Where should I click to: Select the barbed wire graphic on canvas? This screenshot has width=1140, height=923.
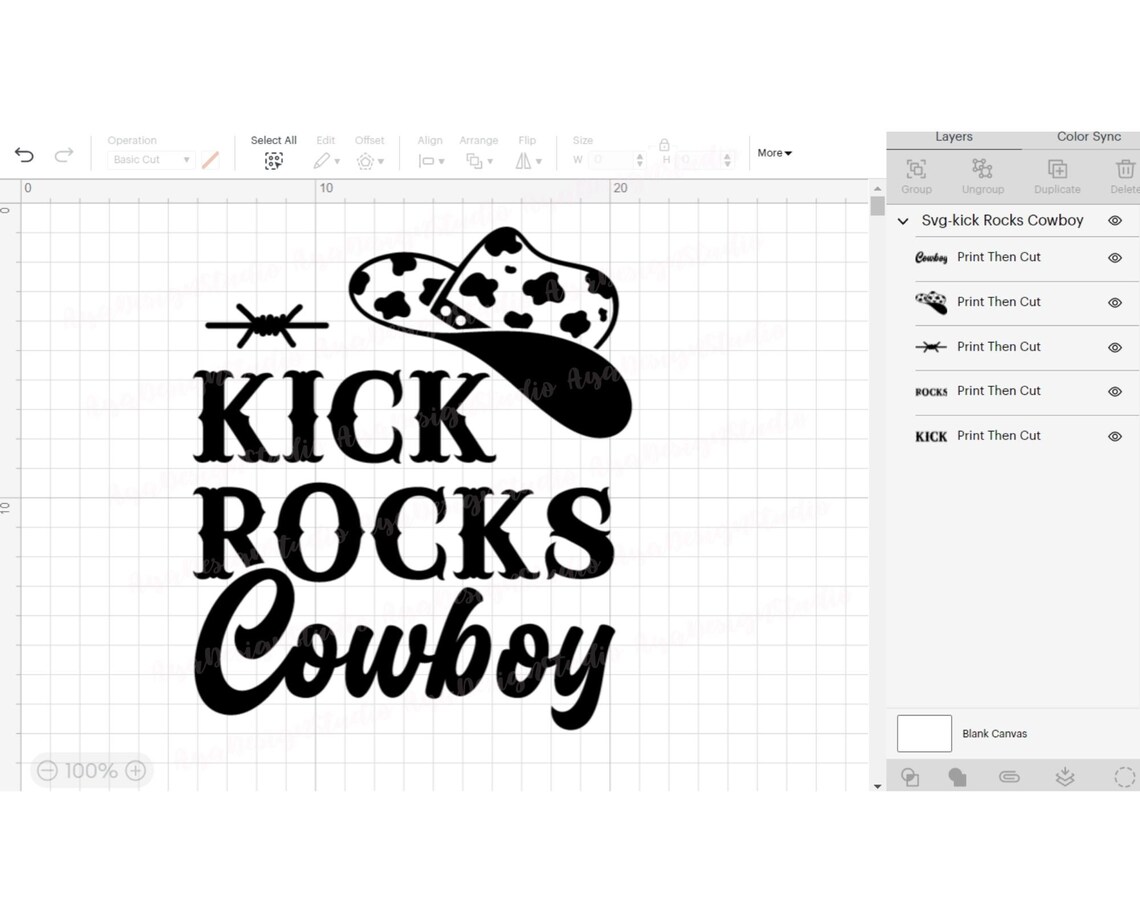coord(267,326)
